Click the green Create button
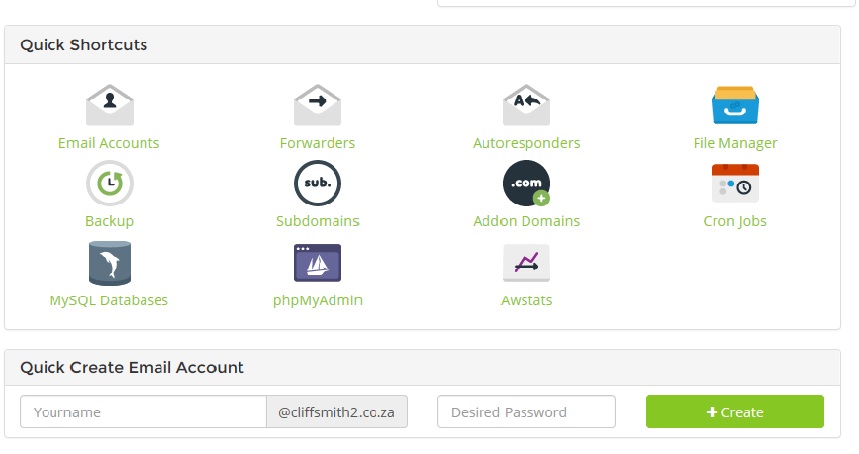Viewport: 859px width, 454px height. 735,412
